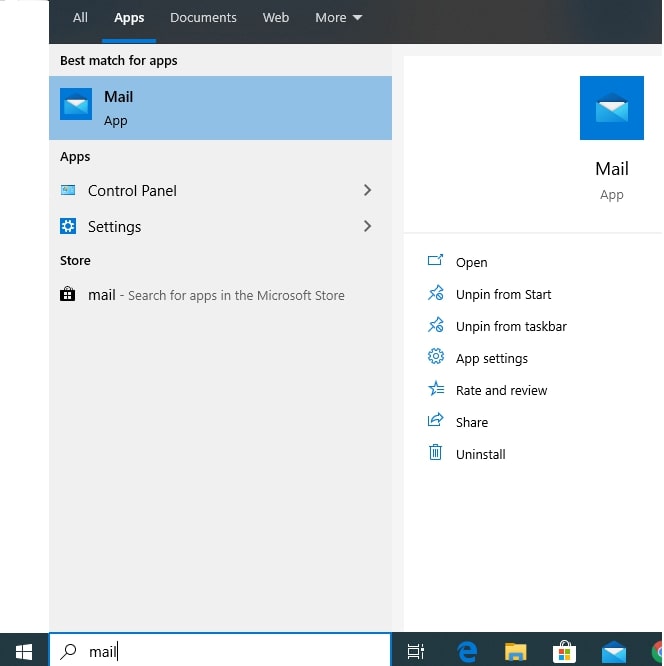
Task: Click the large Mail app tile icon
Action: point(611,108)
